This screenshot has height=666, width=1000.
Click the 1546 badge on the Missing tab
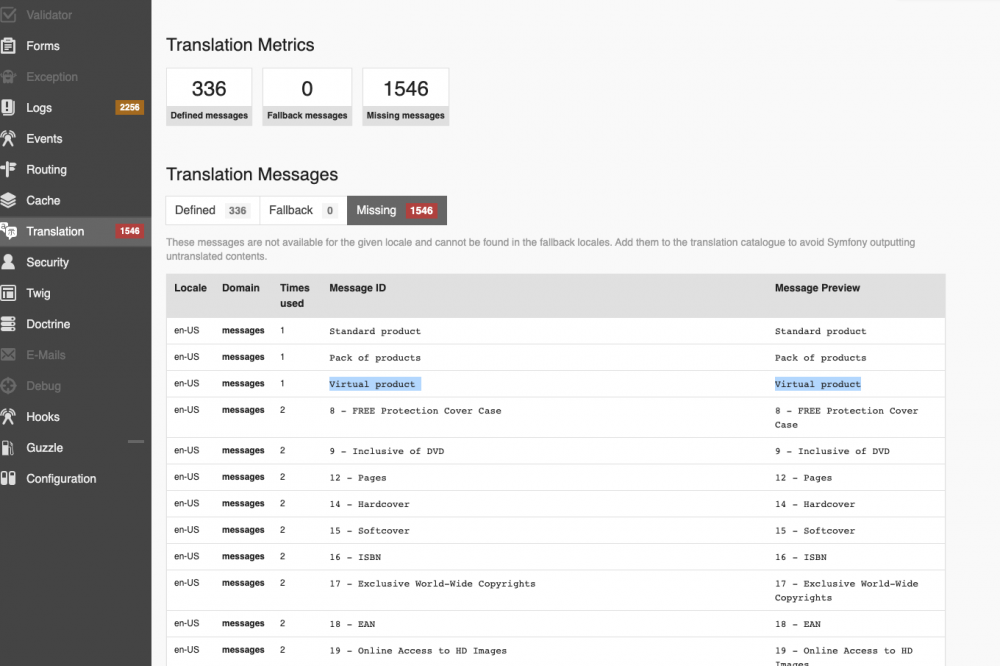(x=420, y=210)
